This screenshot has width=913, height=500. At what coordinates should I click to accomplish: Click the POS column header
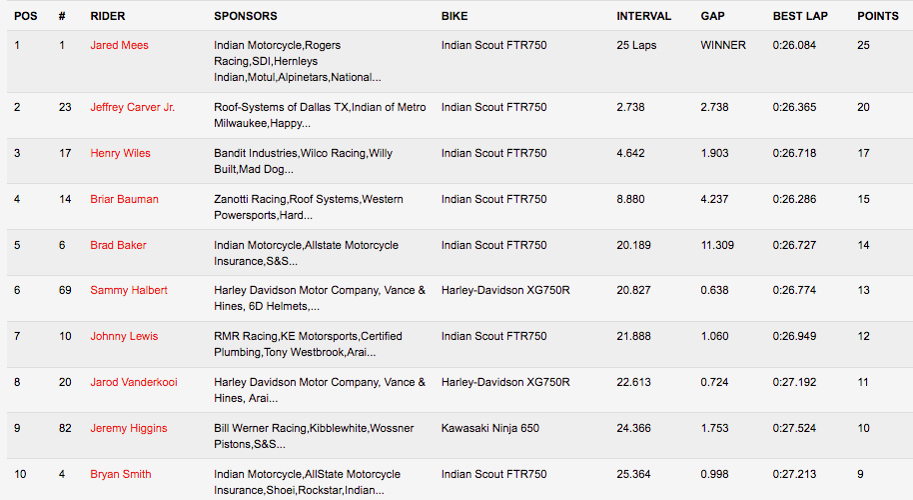click(x=25, y=17)
